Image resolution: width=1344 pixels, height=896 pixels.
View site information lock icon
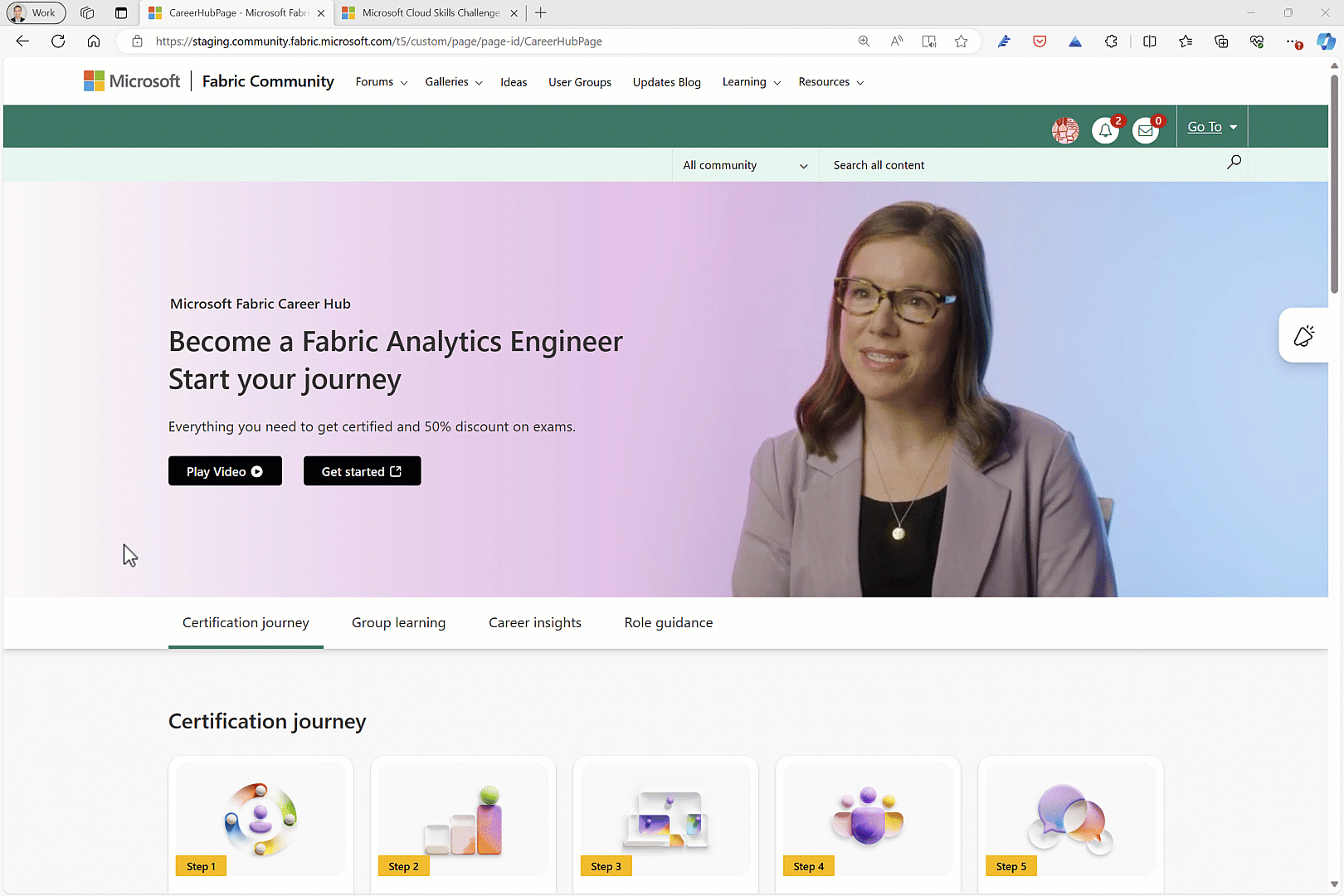(x=138, y=41)
